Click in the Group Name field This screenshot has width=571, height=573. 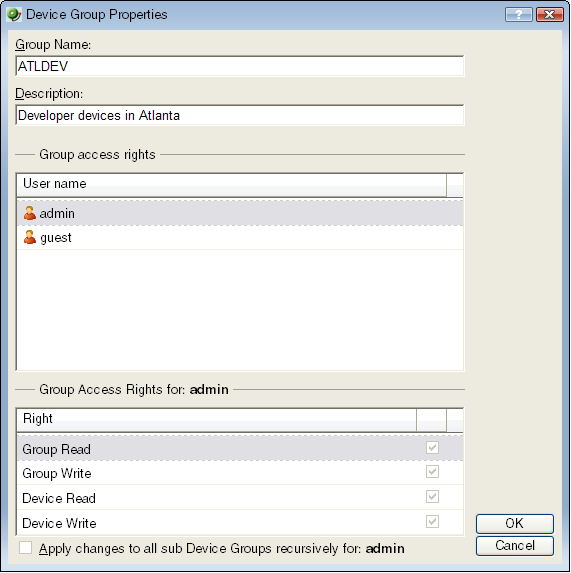pyautogui.click(x=240, y=66)
